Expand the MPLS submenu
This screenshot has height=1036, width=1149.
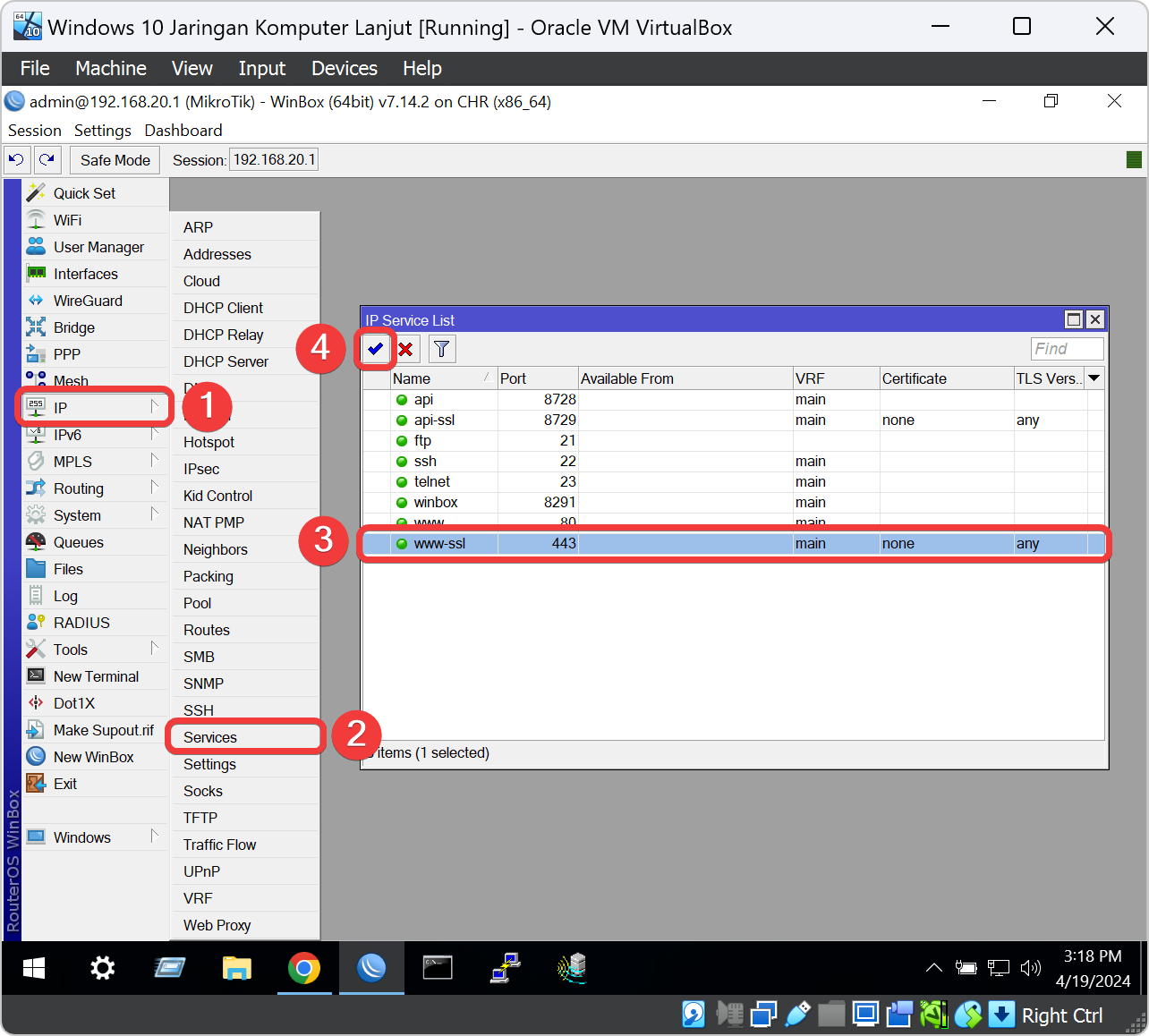(96, 462)
